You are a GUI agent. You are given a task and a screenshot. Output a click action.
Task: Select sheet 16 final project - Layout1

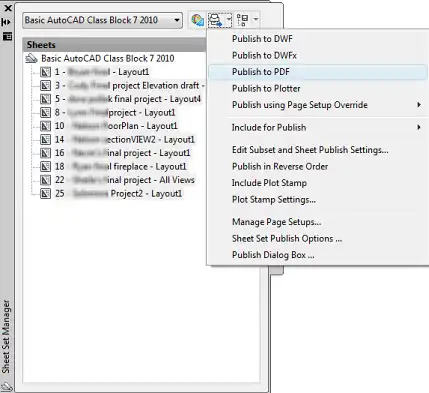(x=122, y=153)
